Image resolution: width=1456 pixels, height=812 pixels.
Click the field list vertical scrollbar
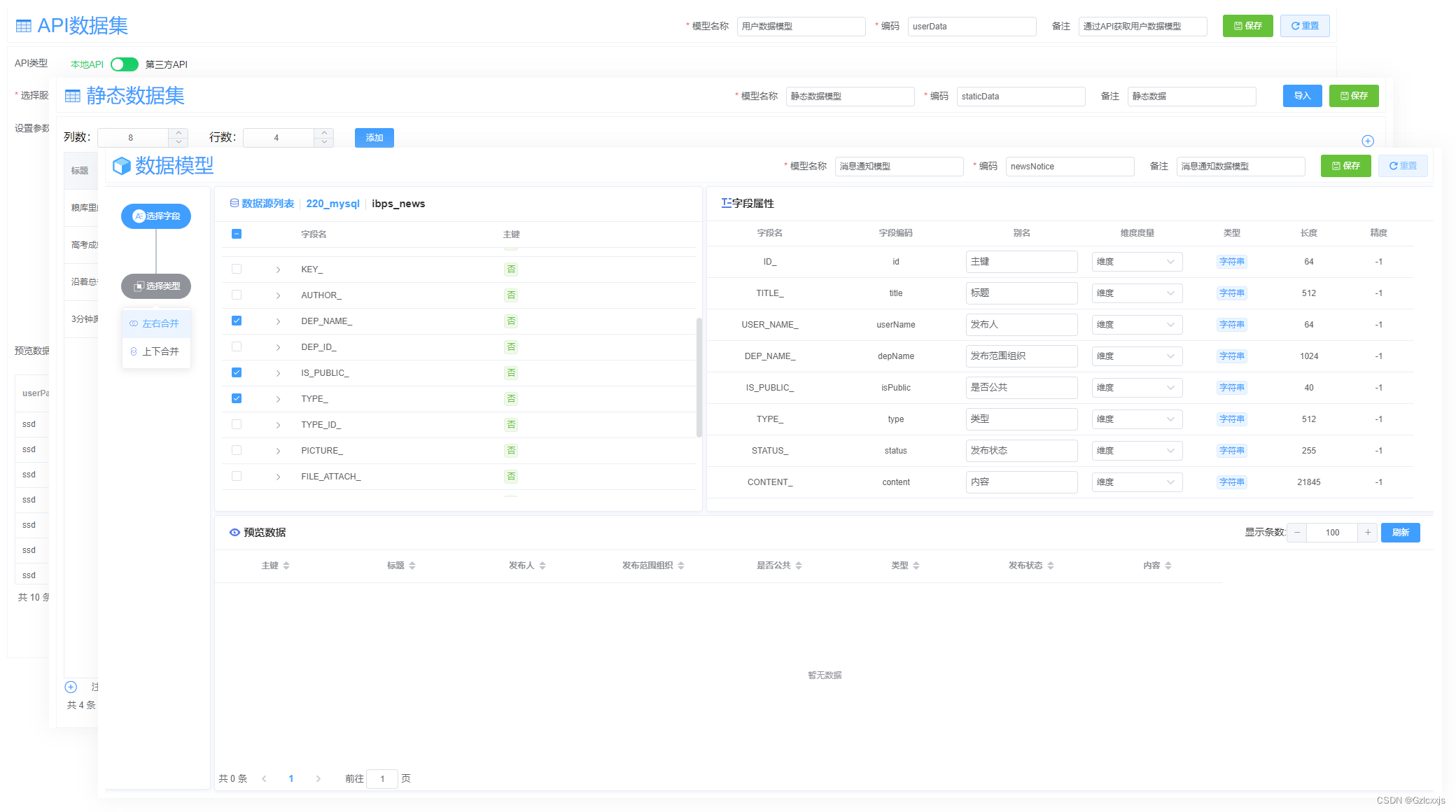(699, 378)
